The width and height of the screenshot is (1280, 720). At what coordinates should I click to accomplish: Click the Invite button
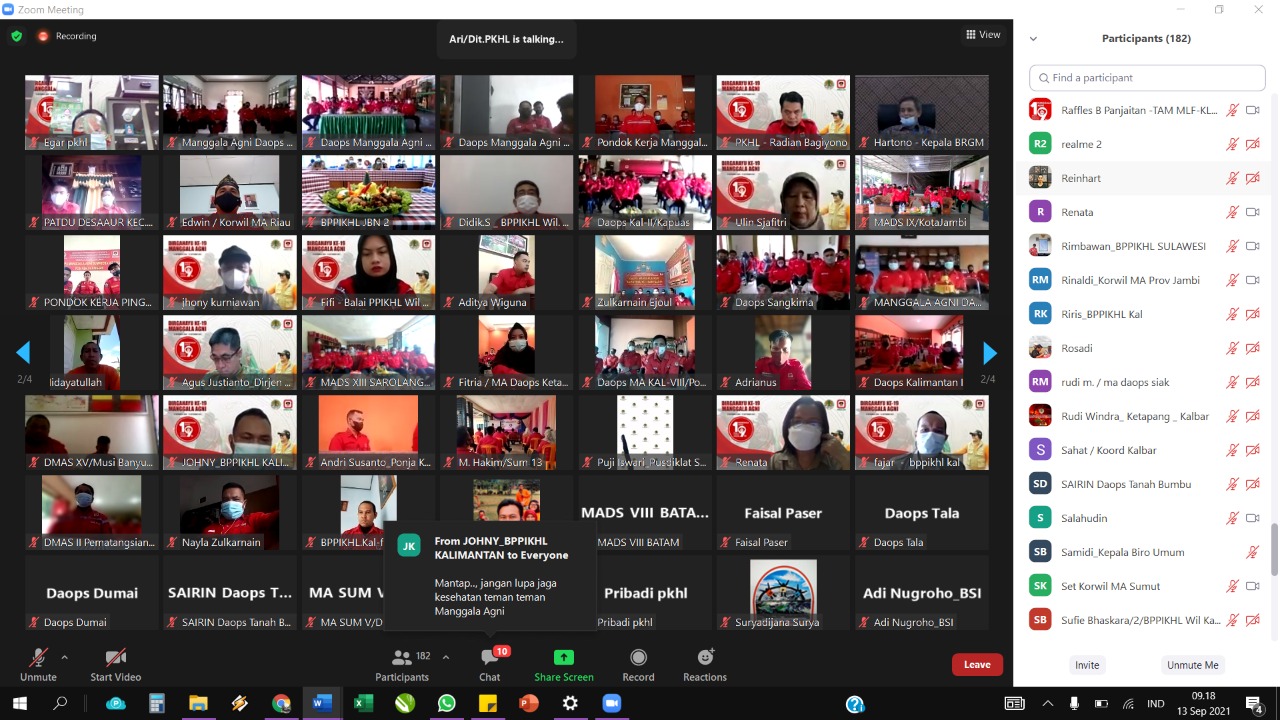click(1087, 665)
